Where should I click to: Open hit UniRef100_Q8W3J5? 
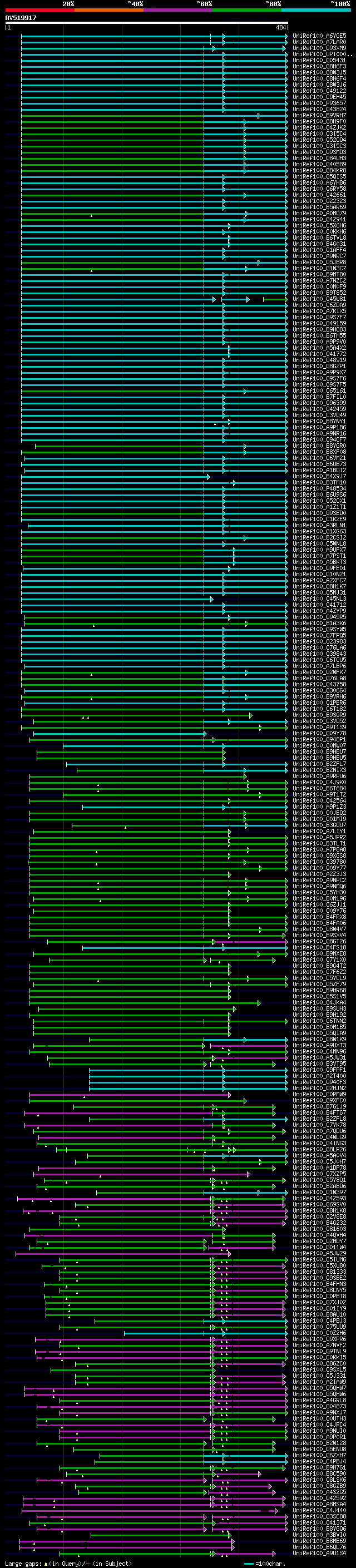click(319, 72)
